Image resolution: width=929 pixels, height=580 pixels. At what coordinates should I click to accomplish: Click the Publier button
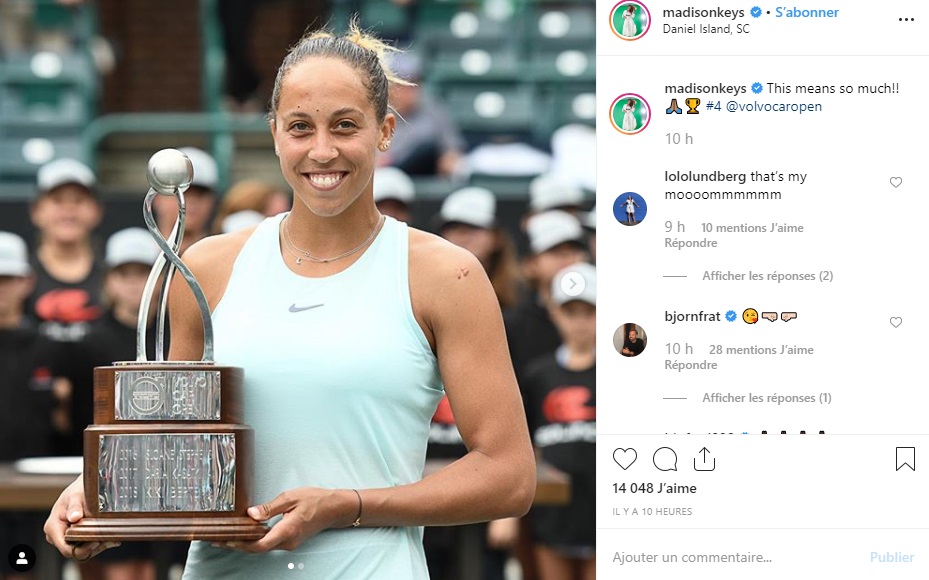[x=892, y=557]
